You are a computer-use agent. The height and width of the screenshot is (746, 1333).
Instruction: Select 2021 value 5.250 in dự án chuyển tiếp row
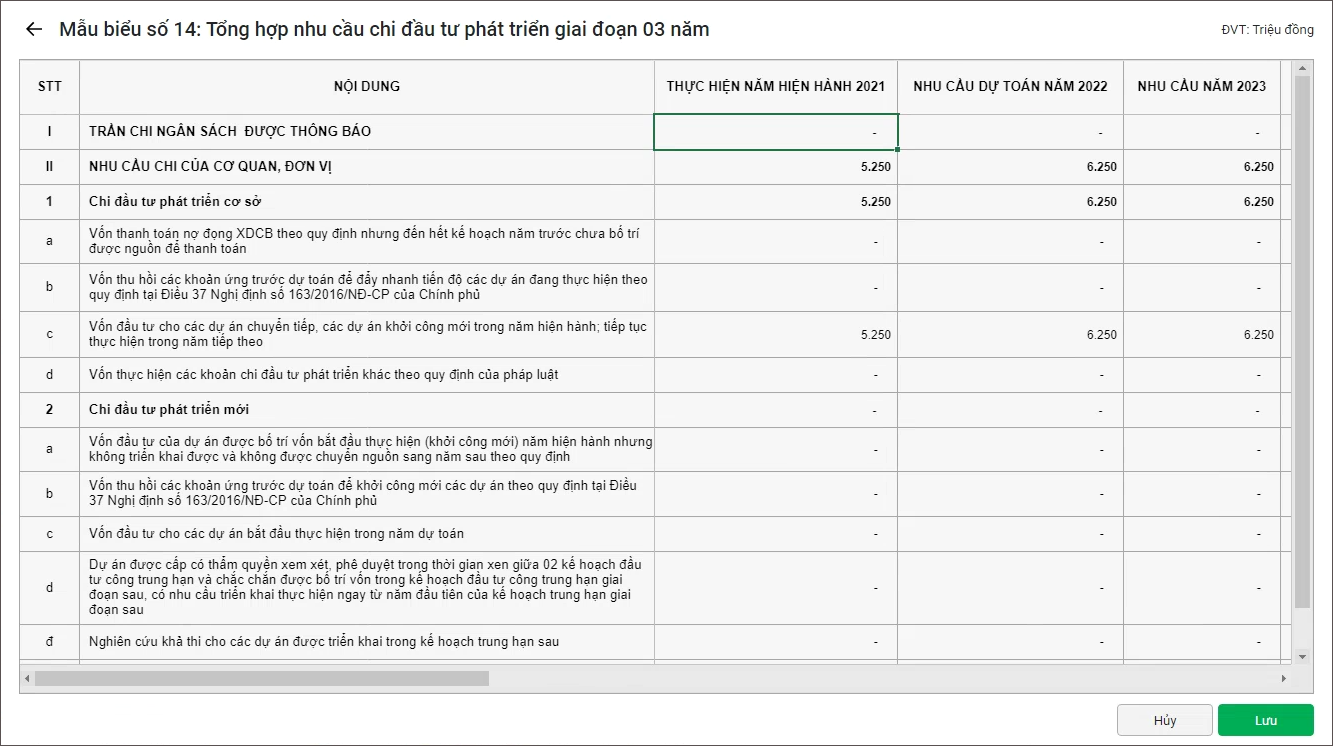(776, 335)
